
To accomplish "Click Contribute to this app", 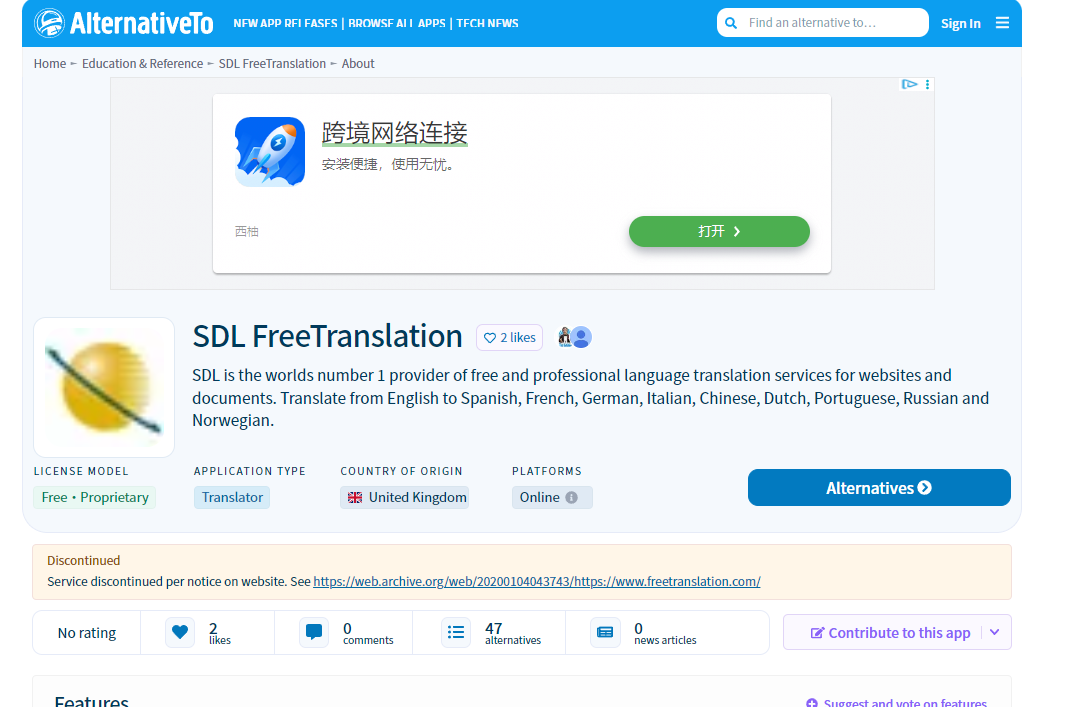I will tap(890, 633).
